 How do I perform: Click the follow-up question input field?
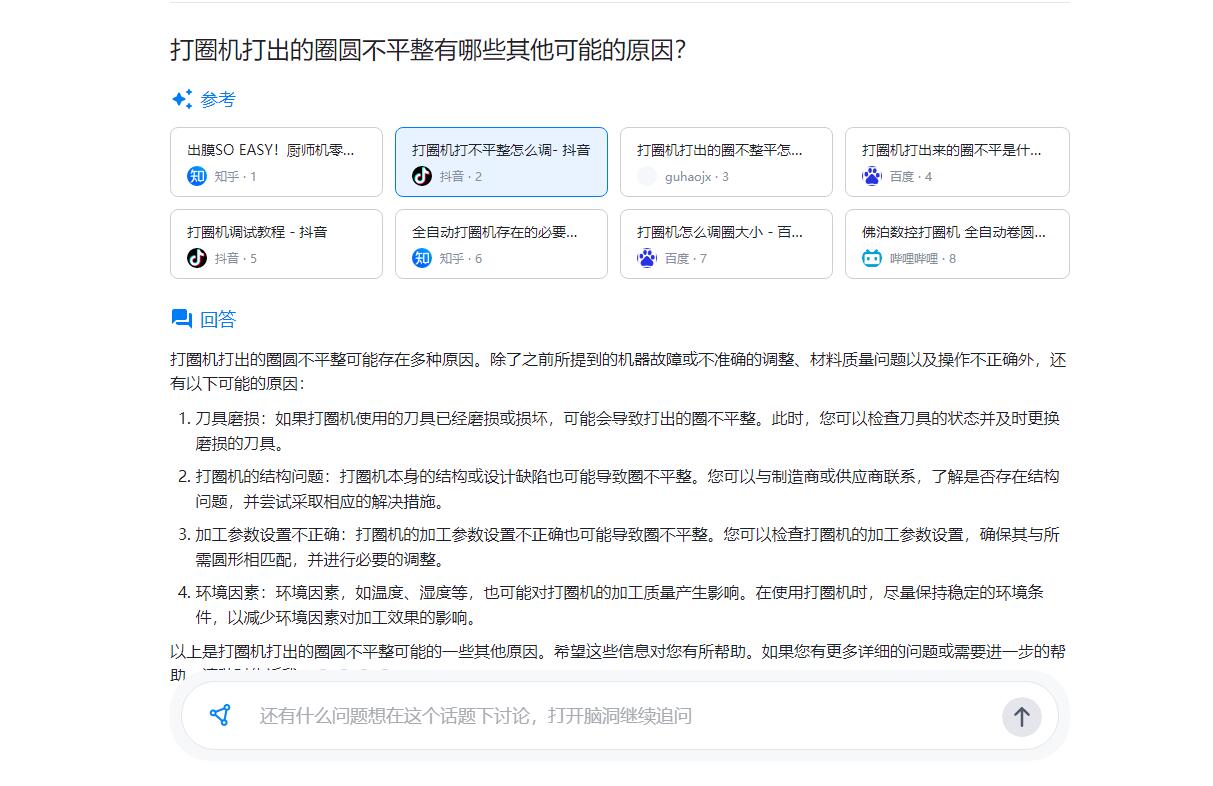click(600, 716)
